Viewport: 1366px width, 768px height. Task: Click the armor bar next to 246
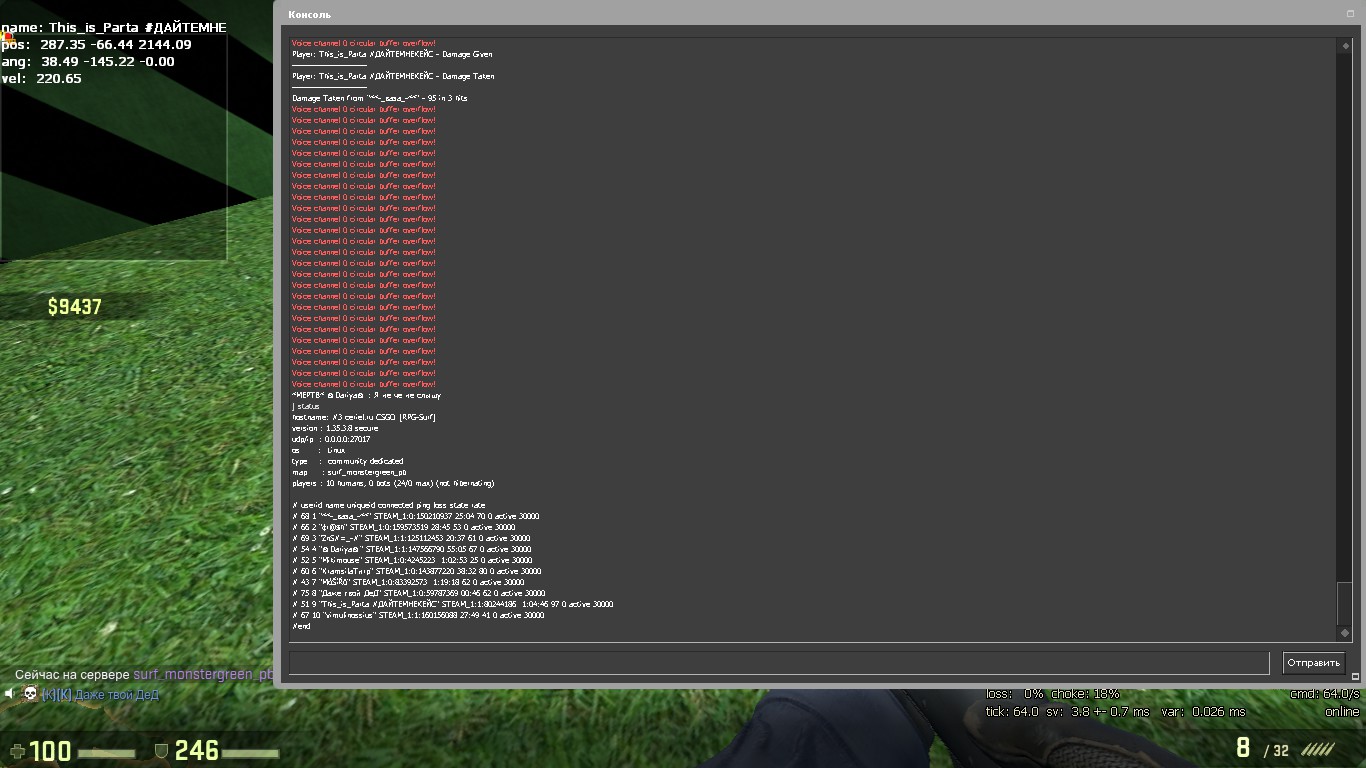pos(250,753)
